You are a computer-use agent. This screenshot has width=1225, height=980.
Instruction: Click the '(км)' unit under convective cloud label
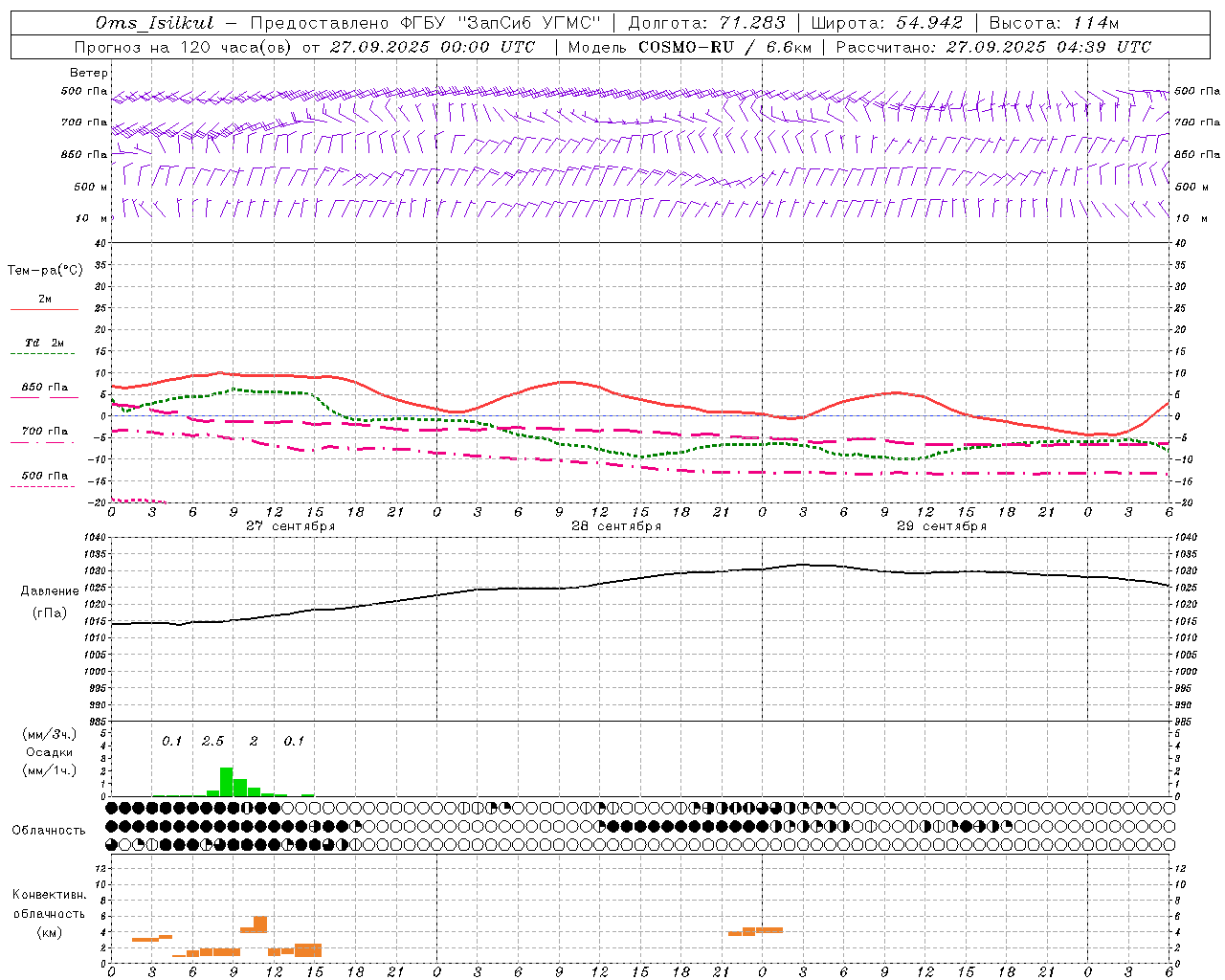pyautogui.click(x=49, y=932)
